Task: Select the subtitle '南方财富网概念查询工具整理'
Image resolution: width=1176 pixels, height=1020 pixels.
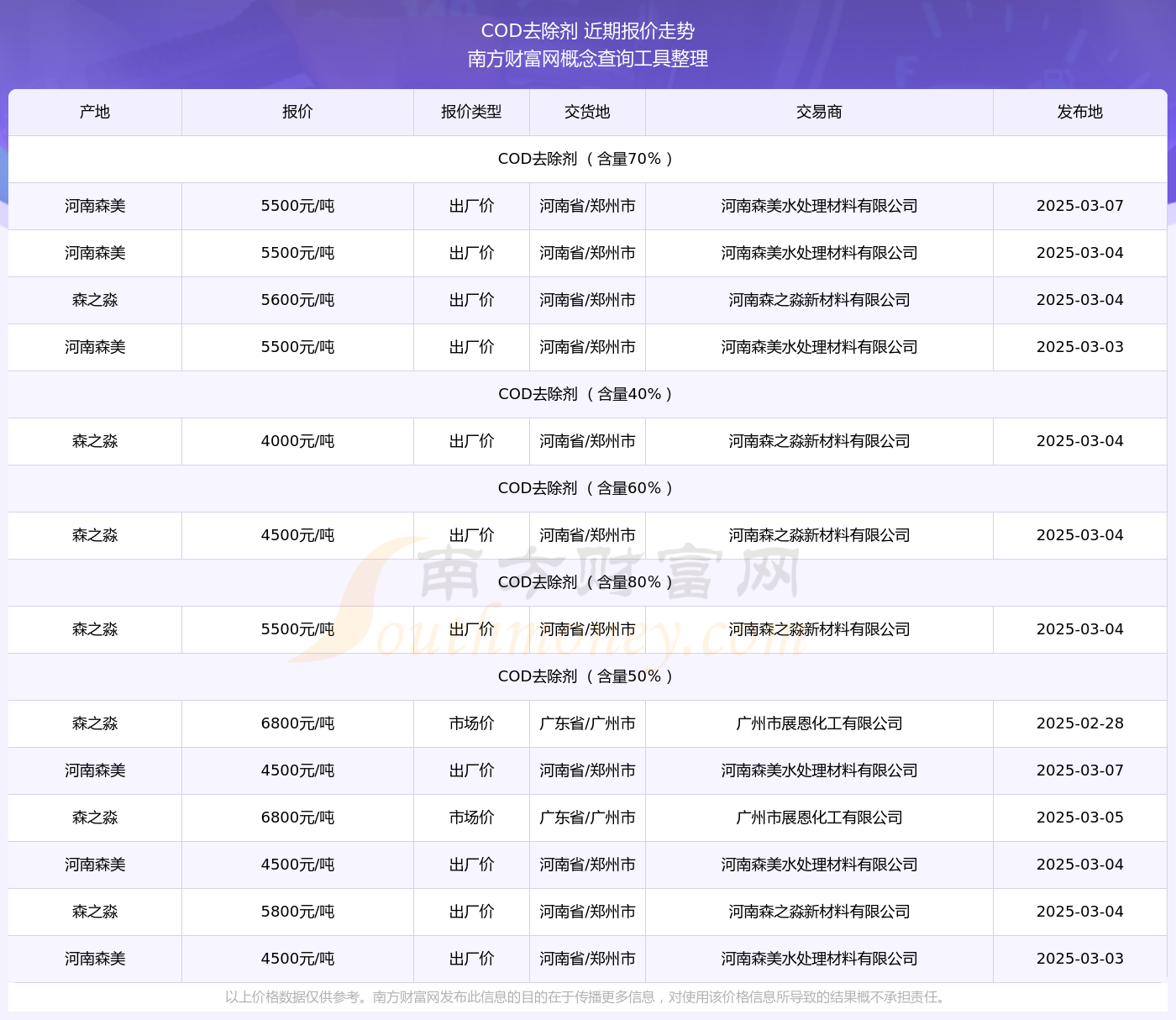Action: 588,59
